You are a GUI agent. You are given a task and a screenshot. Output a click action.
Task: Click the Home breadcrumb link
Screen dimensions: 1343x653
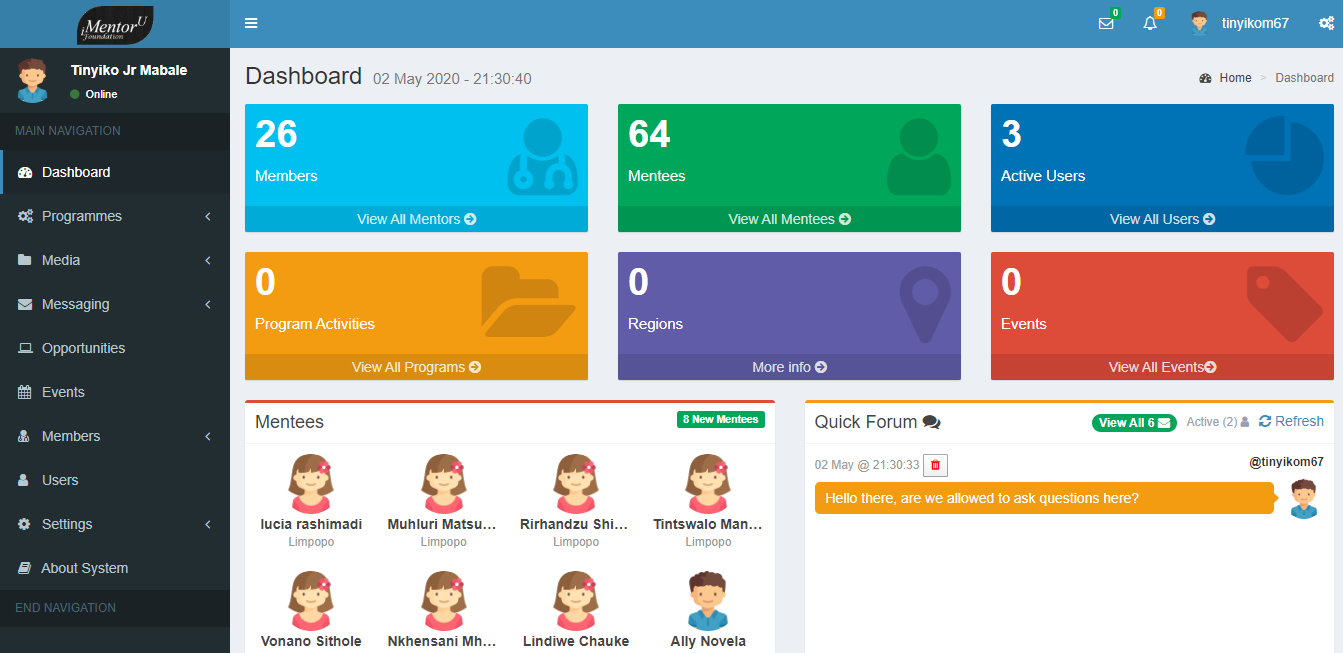coord(1234,78)
